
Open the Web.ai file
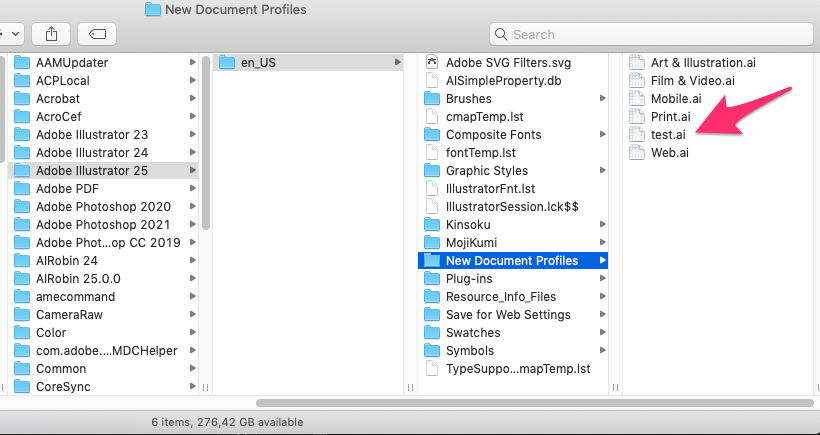click(669, 153)
